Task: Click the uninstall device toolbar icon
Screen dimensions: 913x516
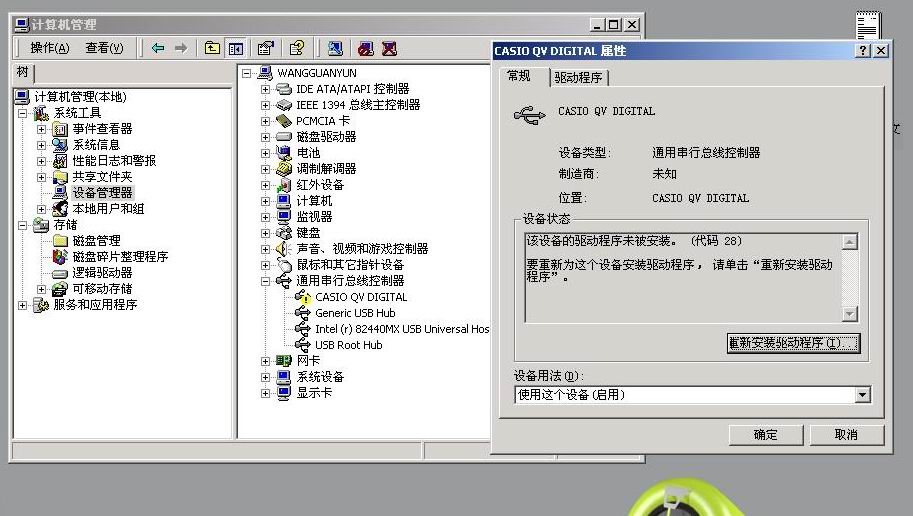Action: (389, 48)
